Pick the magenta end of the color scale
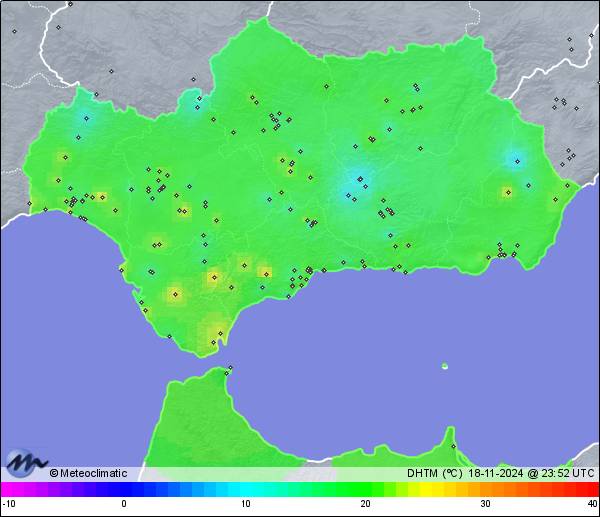The width and height of the screenshot is (600, 517). click(x=8, y=489)
